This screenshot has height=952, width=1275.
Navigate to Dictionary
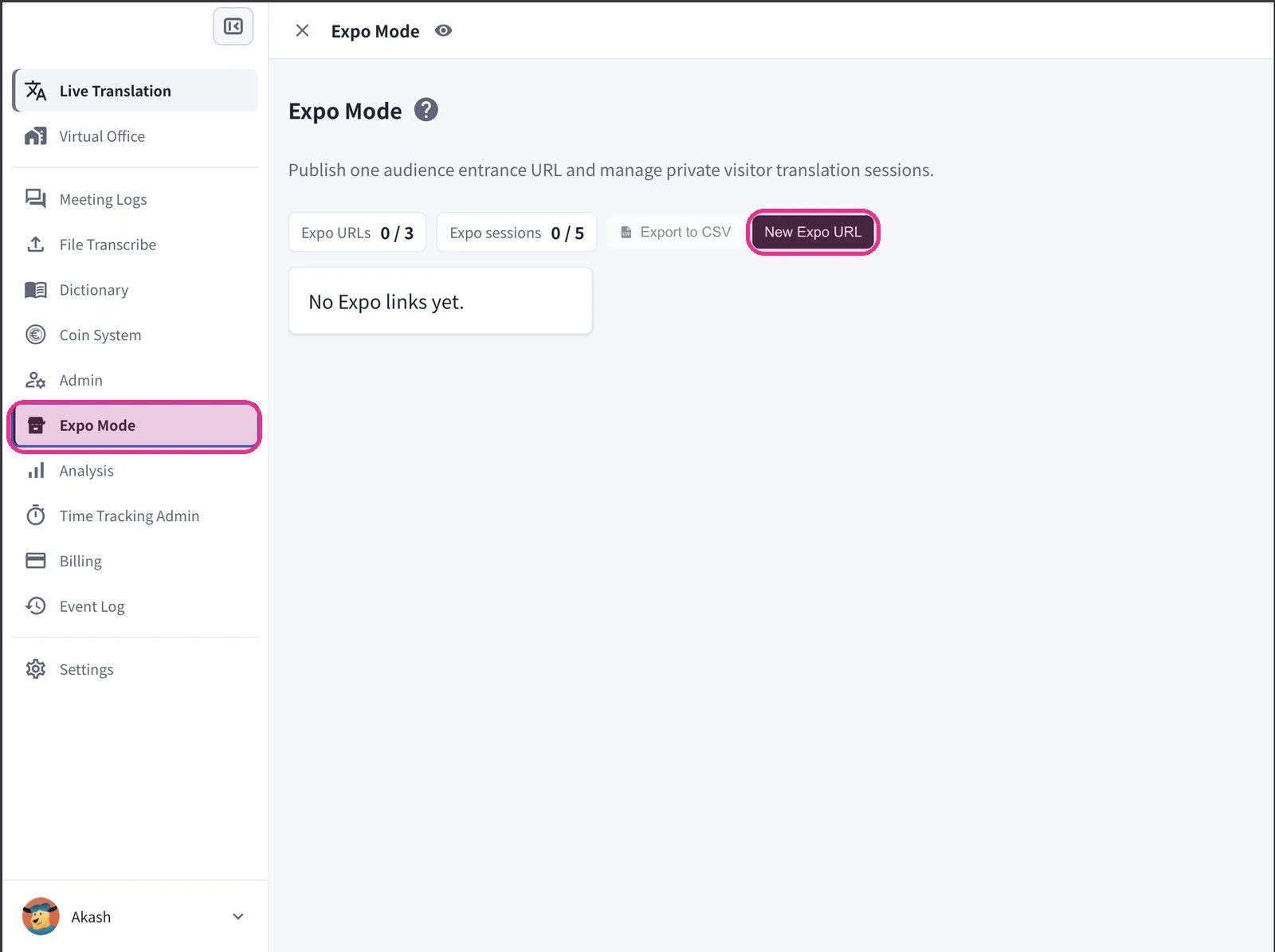(x=135, y=290)
